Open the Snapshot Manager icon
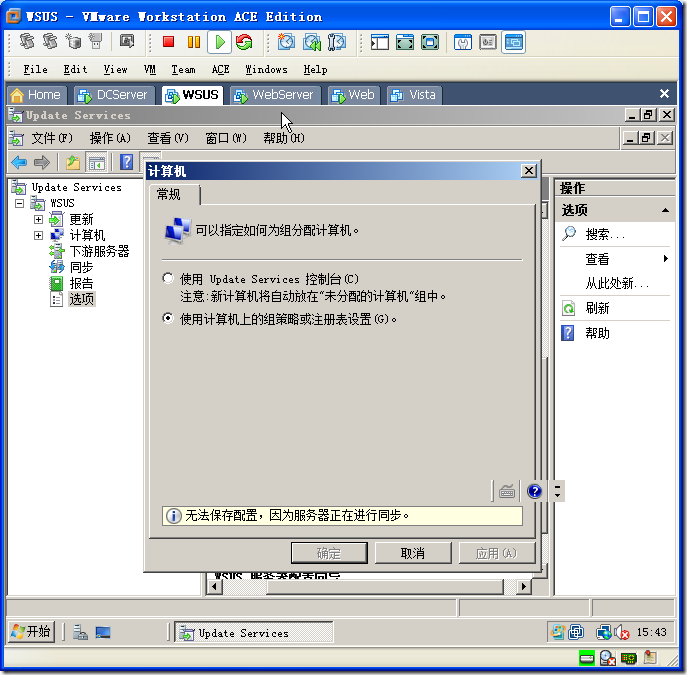Image resolution: width=687 pixels, height=675 pixels. point(336,42)
